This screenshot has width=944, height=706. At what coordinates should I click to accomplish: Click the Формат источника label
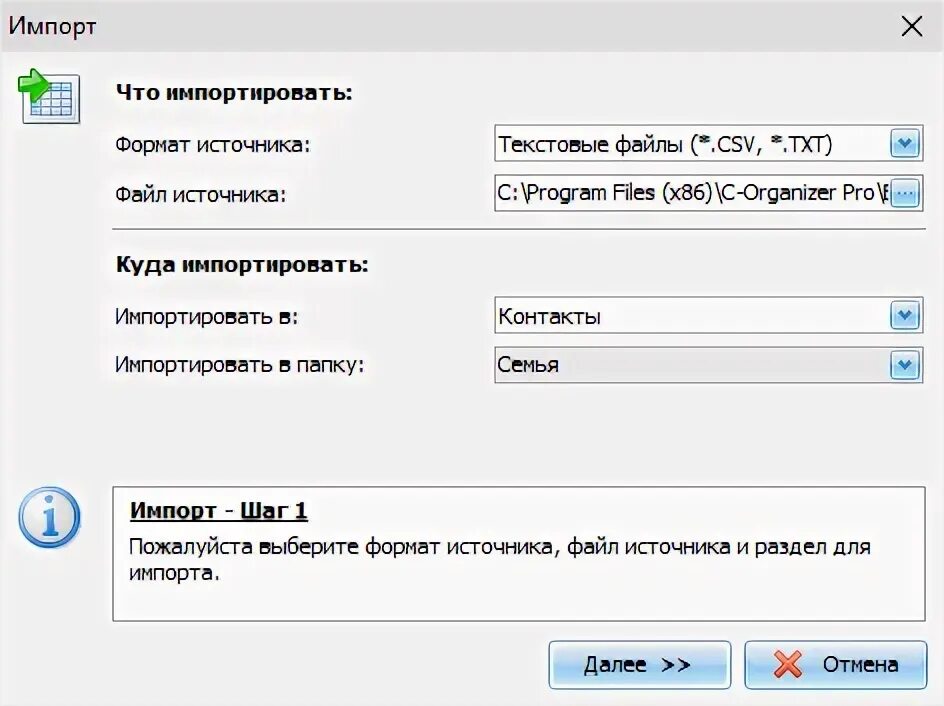[213, 145]
